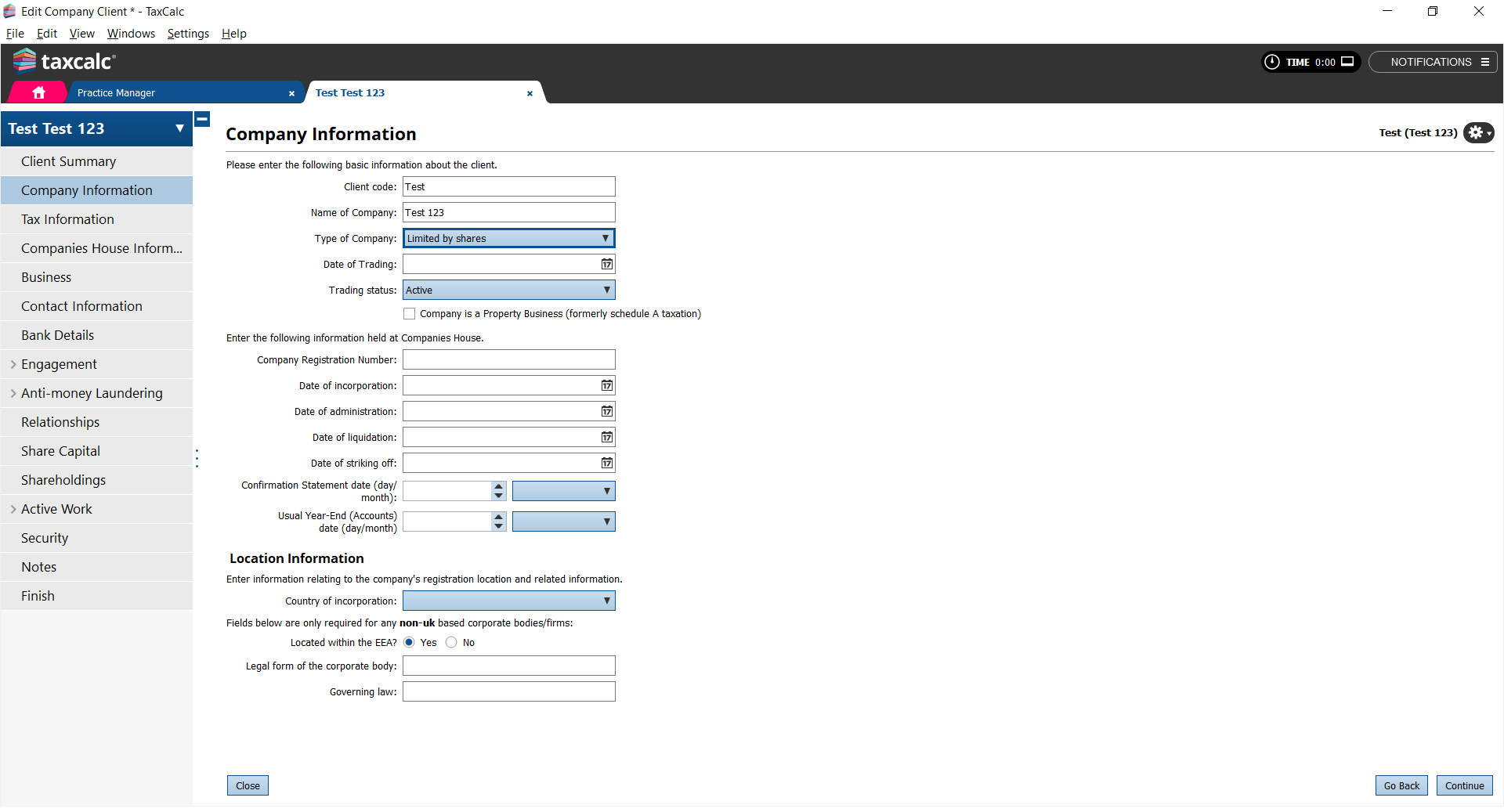Tick the Property Business checkbox
The width and height of the screenshot is (1504, 812).
pos(410,314)
